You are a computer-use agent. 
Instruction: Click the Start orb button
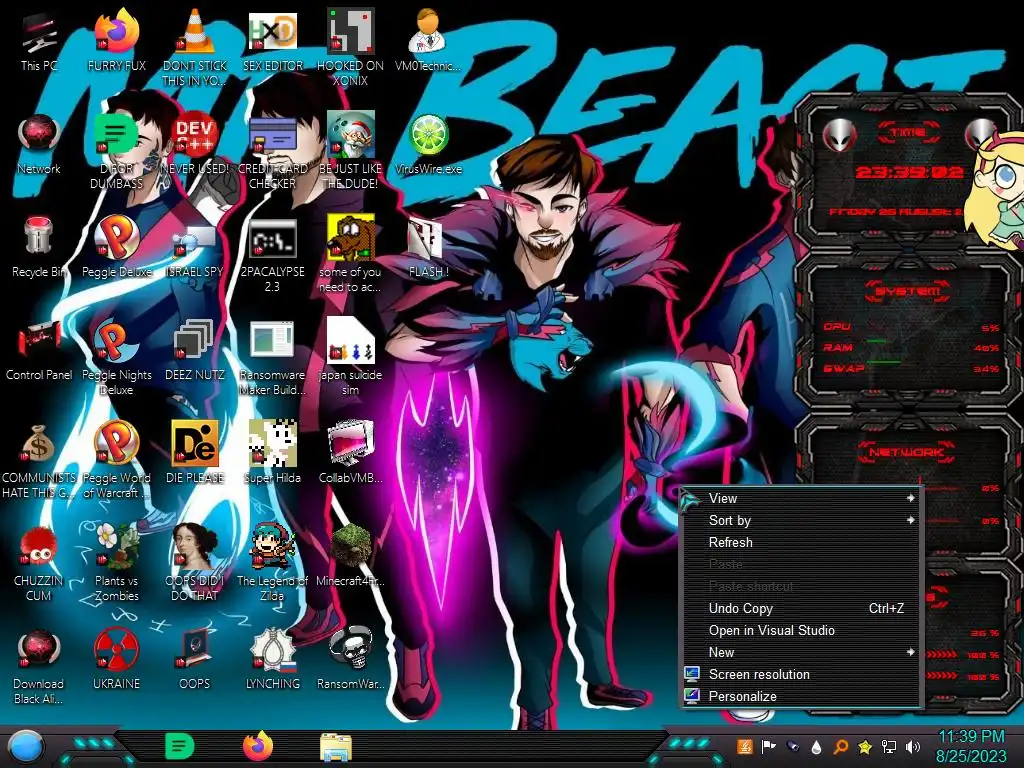click(27, 746)
